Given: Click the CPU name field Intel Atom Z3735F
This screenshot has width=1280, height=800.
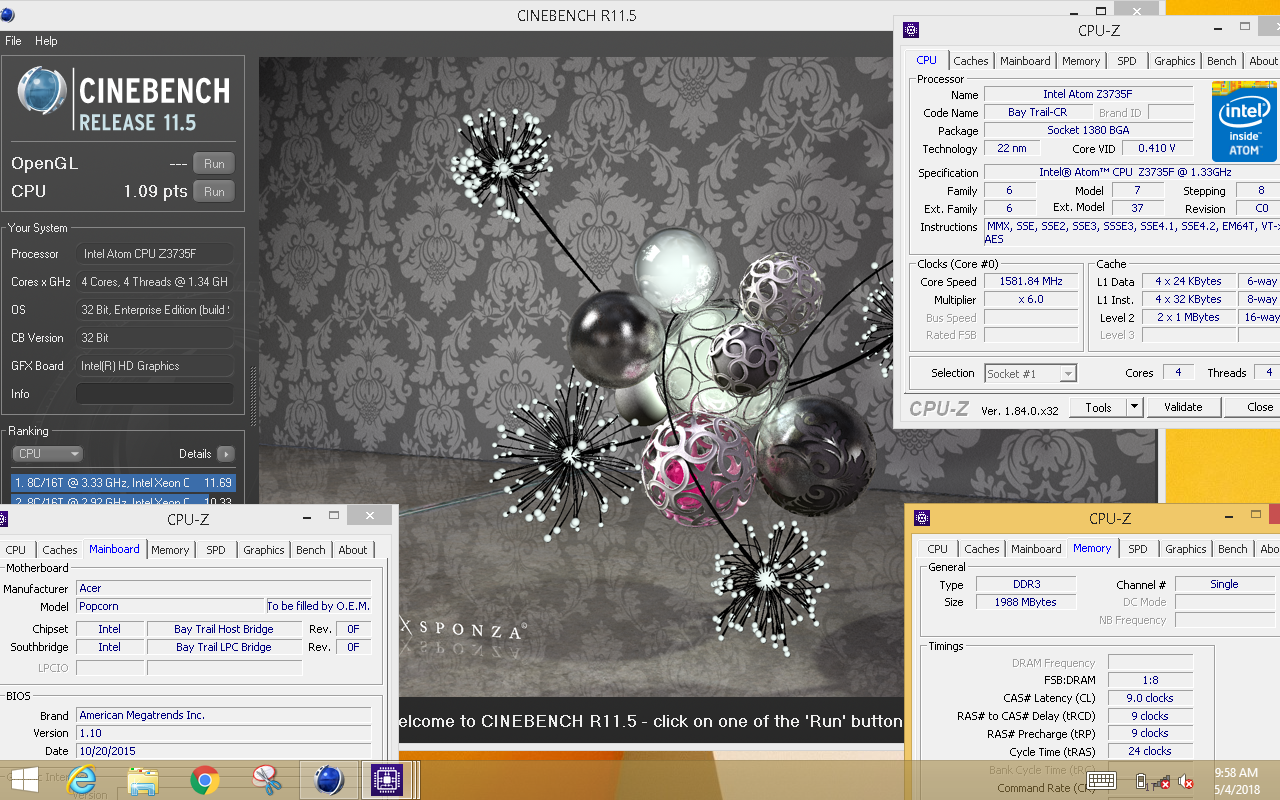Looking at the screenshot, I should click(1088, 95).
